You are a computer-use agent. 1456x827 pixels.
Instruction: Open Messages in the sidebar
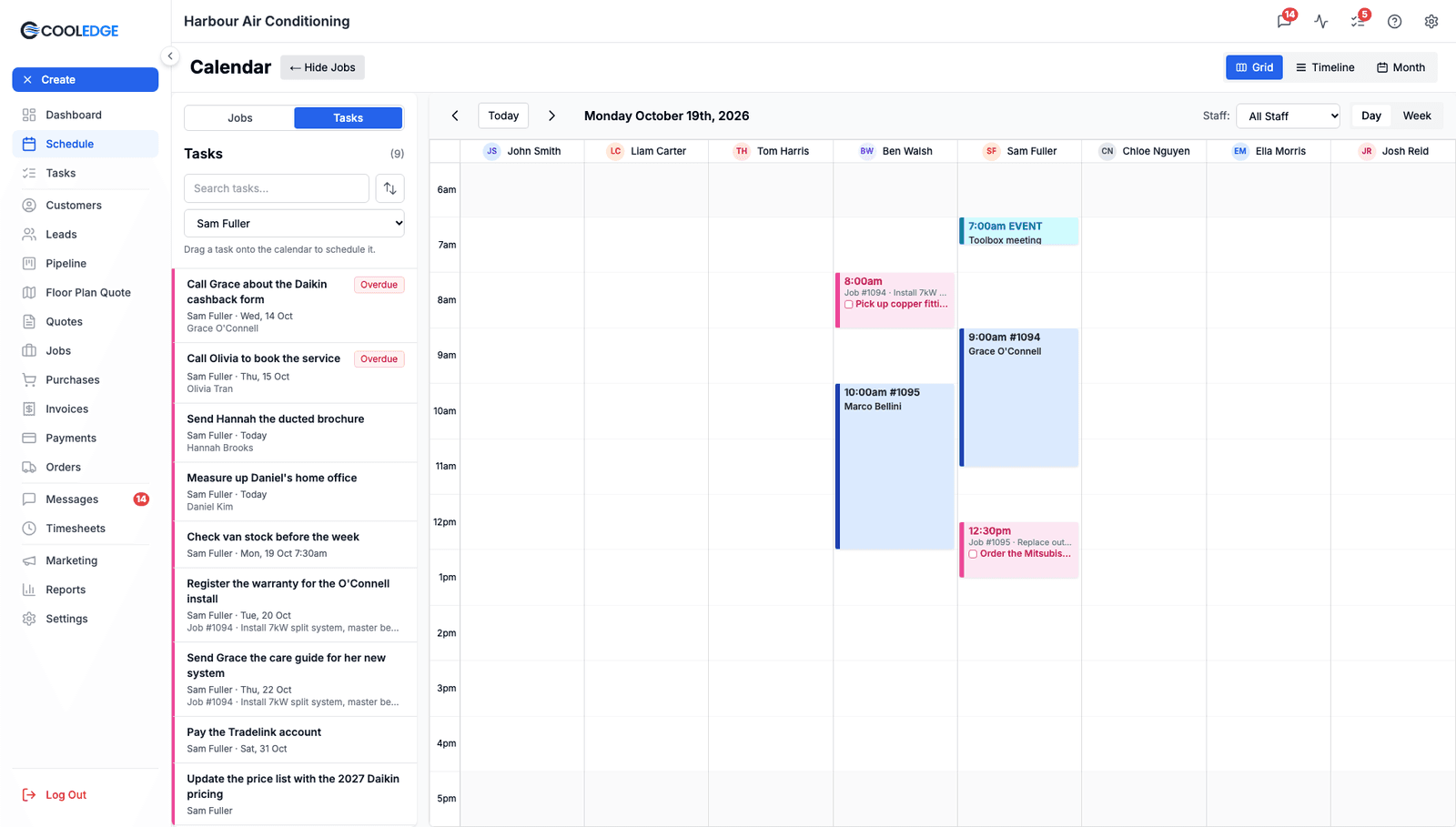(x=86, y=499)
